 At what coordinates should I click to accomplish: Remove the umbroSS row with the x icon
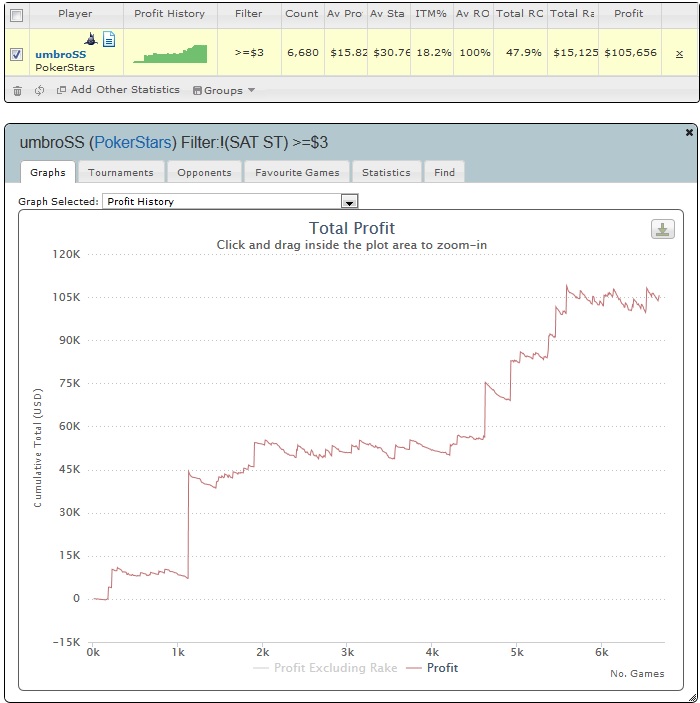tap(679, 54)
